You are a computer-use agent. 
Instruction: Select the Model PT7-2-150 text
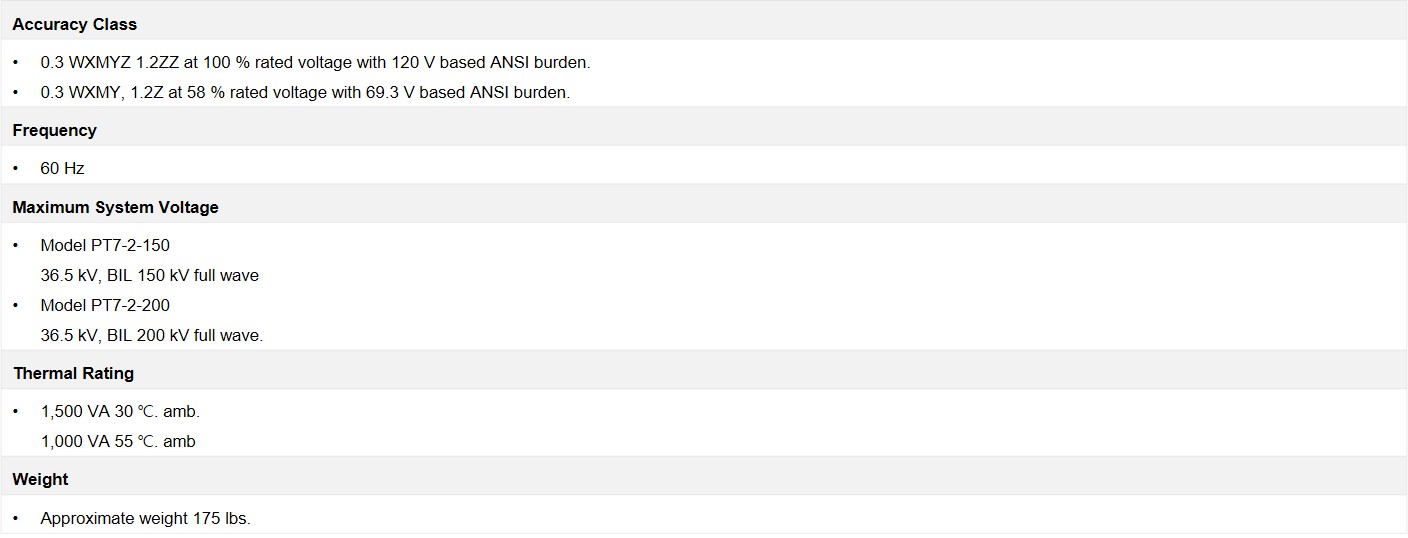pyautogui.click(x=105, y=245)
